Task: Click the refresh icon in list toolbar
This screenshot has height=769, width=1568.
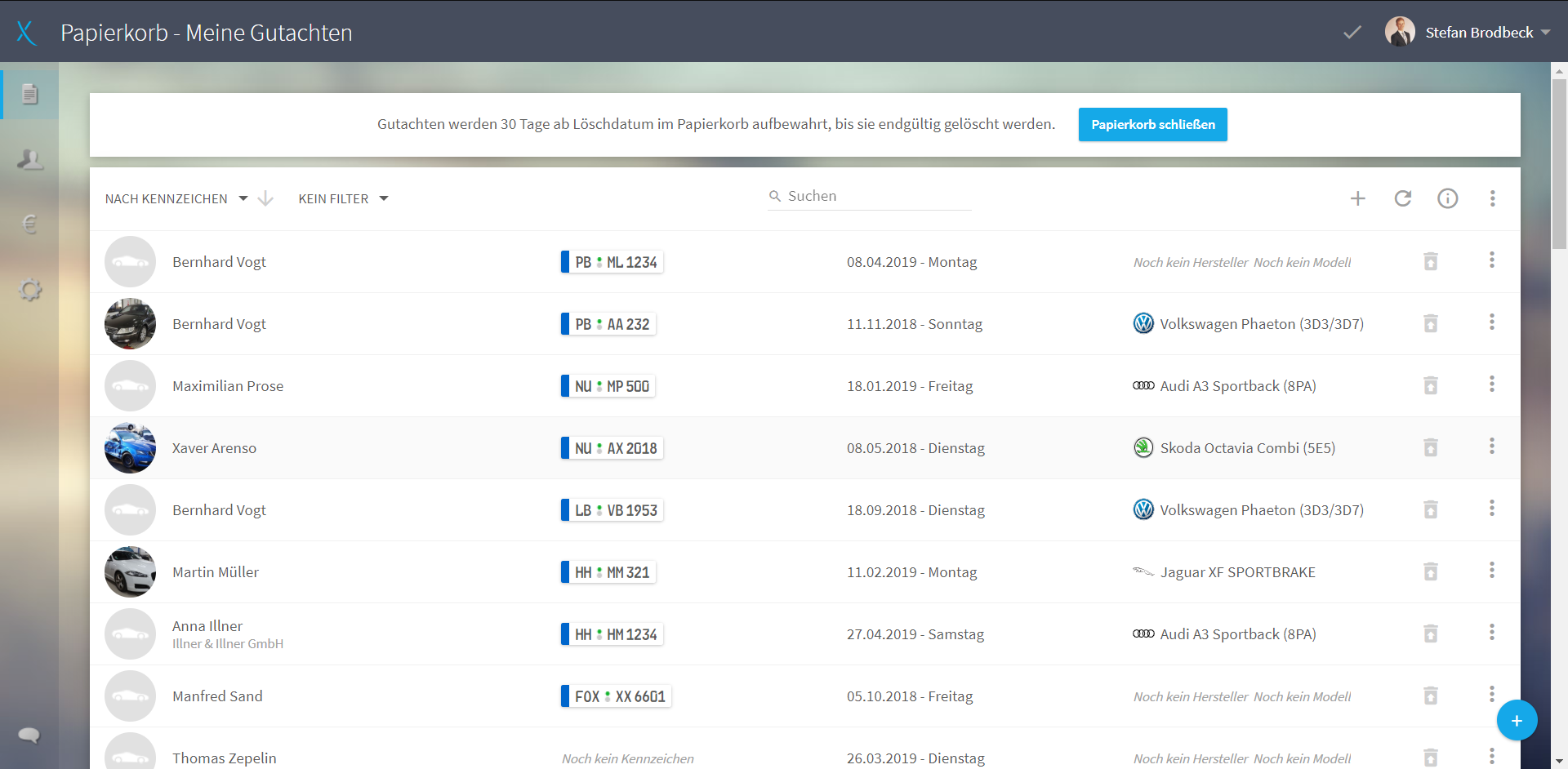Action: click(1403, 198)
